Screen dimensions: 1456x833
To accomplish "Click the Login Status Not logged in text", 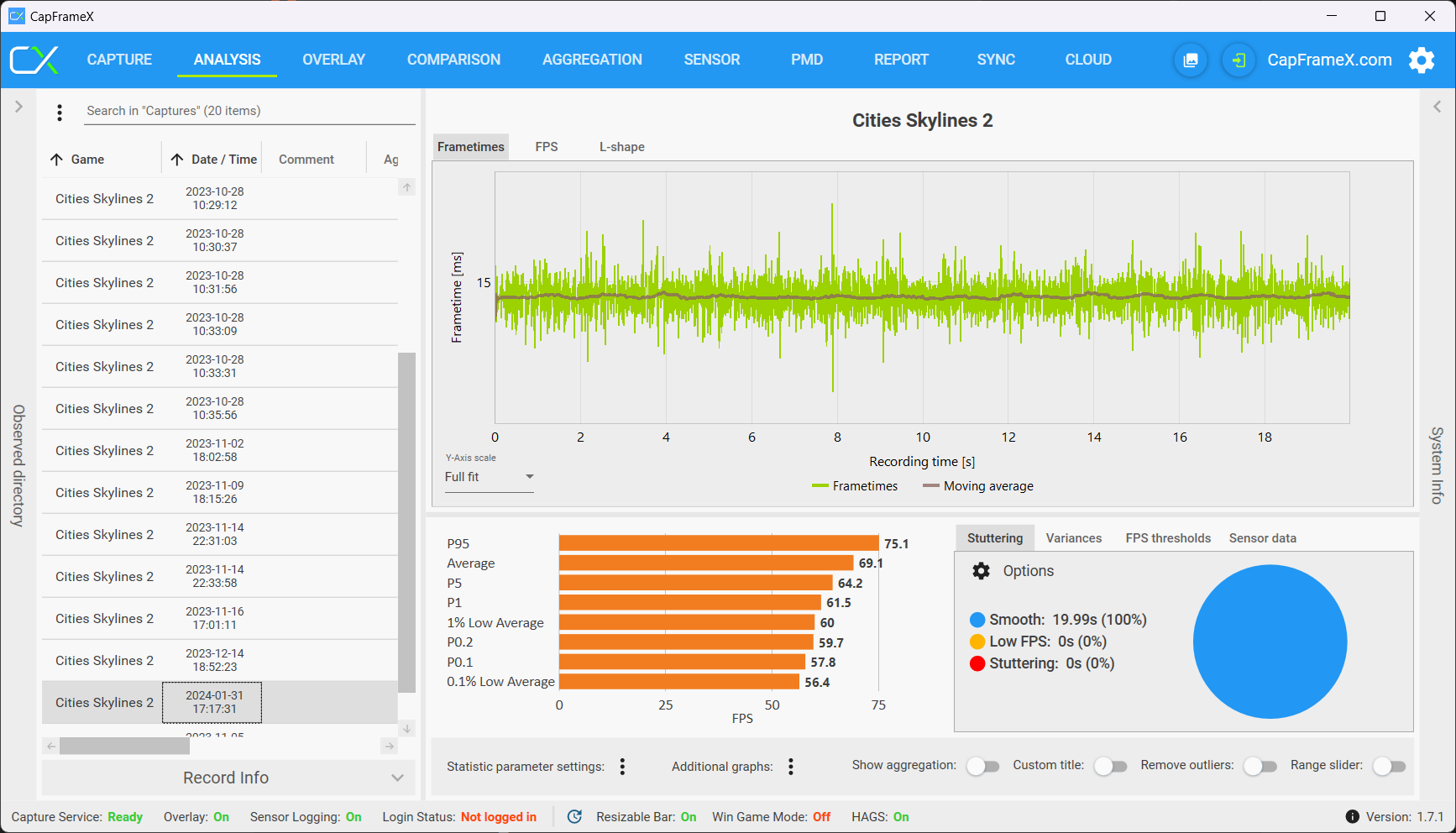I will [x=499, y=817].
